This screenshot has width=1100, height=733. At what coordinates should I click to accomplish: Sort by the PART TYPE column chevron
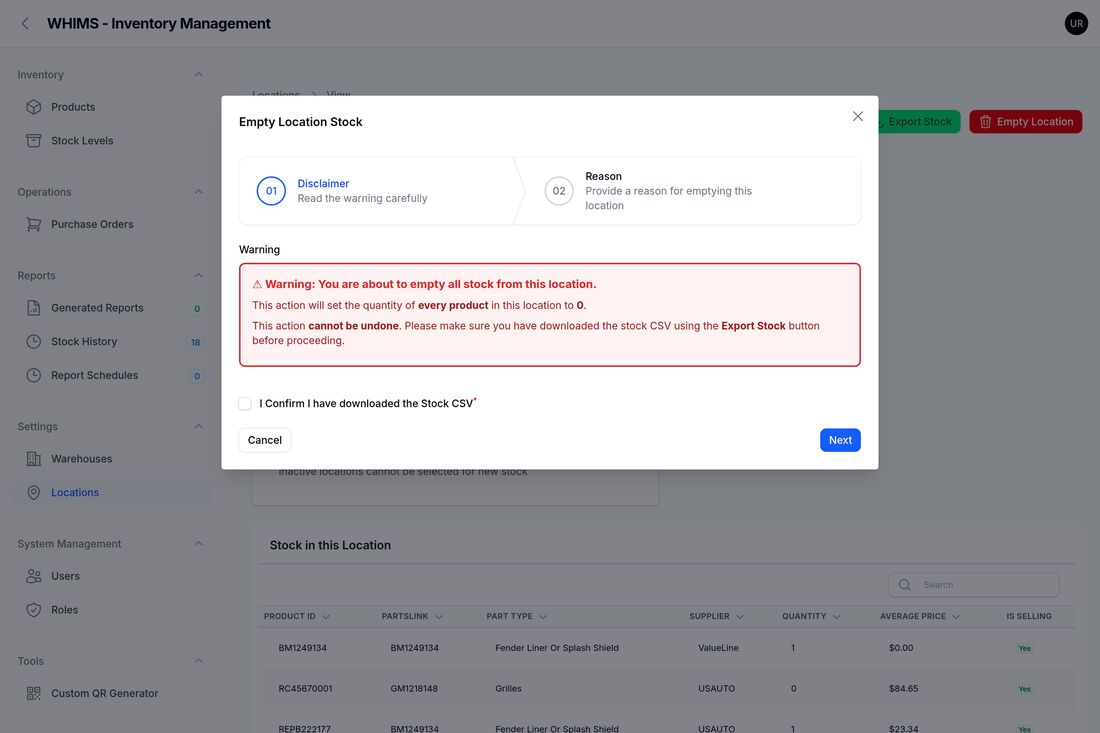click(x=543, y=617)
